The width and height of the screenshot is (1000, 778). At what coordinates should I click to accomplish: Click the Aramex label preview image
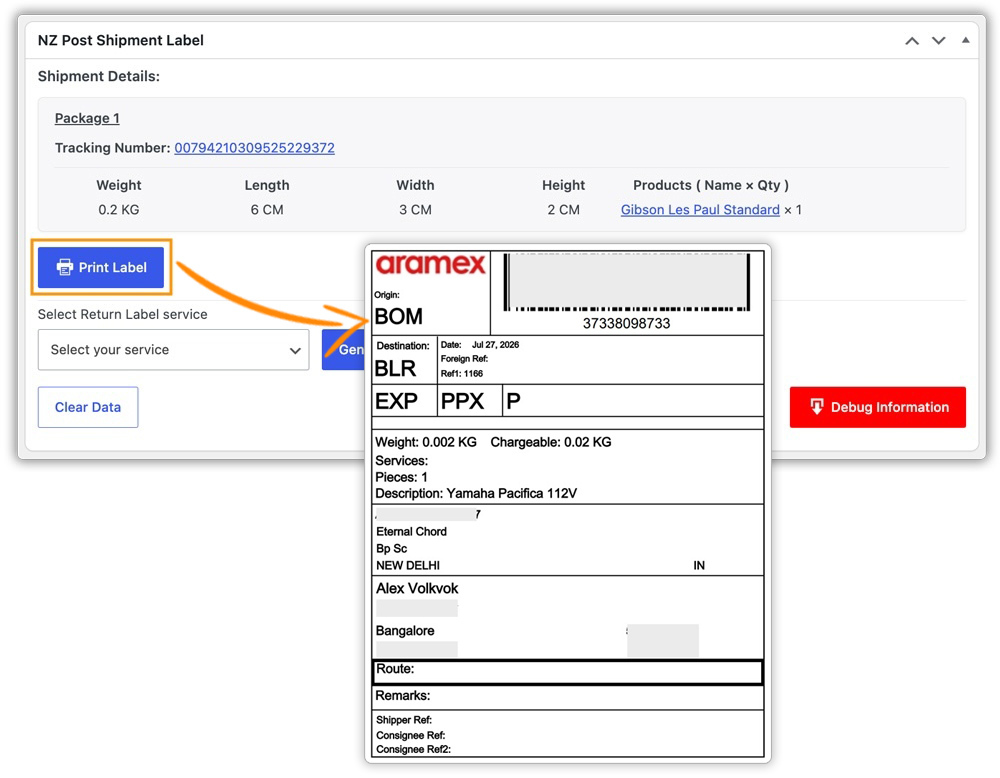pos(568,504)
